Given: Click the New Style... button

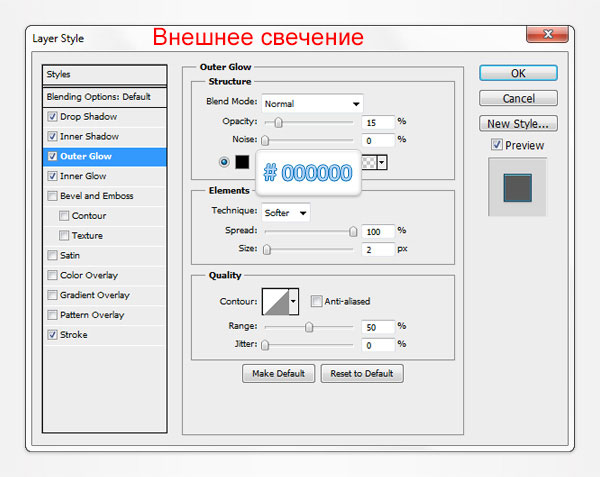Looking at the screenshot, I should click(518, 124).
